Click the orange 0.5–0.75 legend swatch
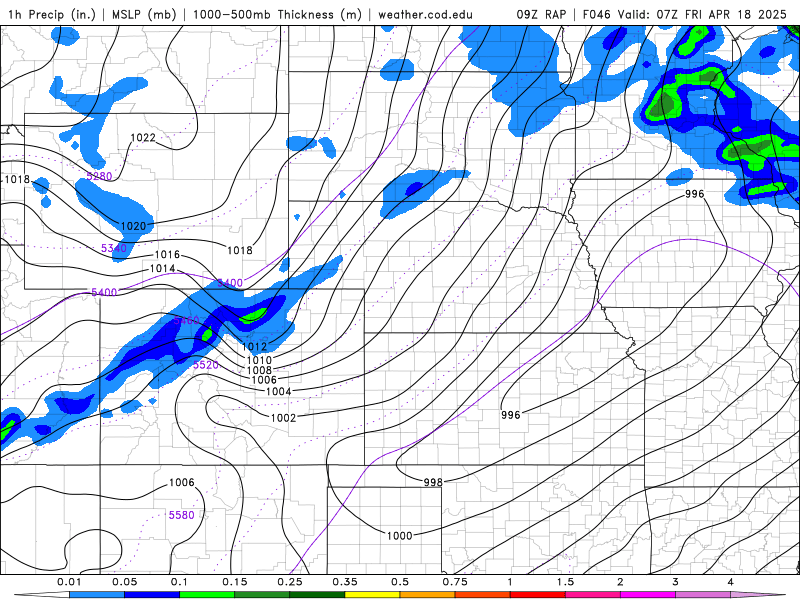 (x=428, y=595)
